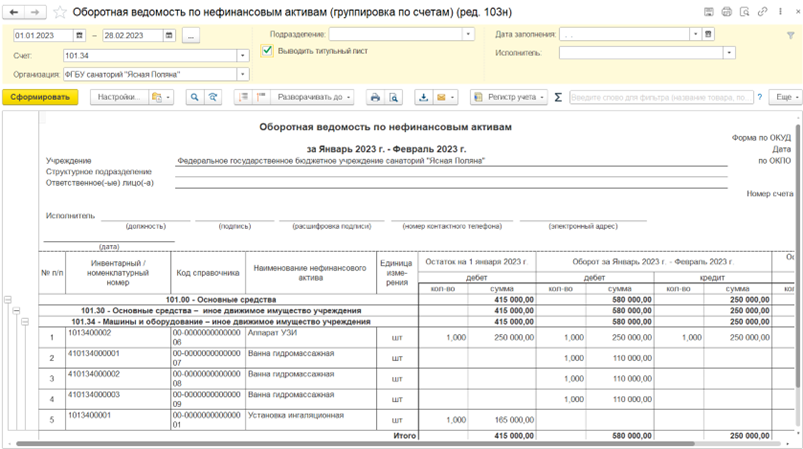Select the 165 000,00 sum cell

pyautogui.click(x=502, y=420)
